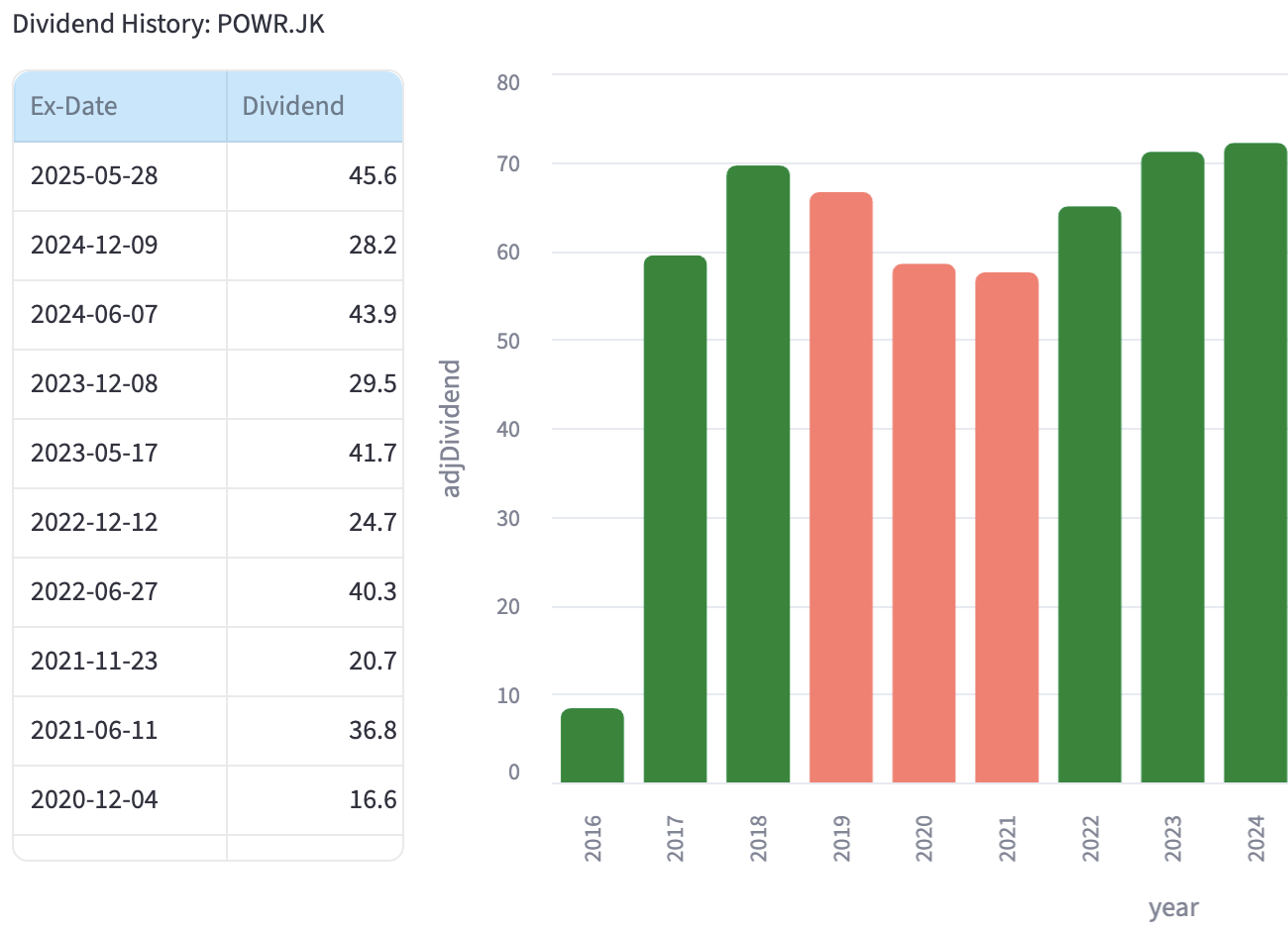Click the 2017 green bar in the chart
The image size is (1288, 931).
coord(676,519)
